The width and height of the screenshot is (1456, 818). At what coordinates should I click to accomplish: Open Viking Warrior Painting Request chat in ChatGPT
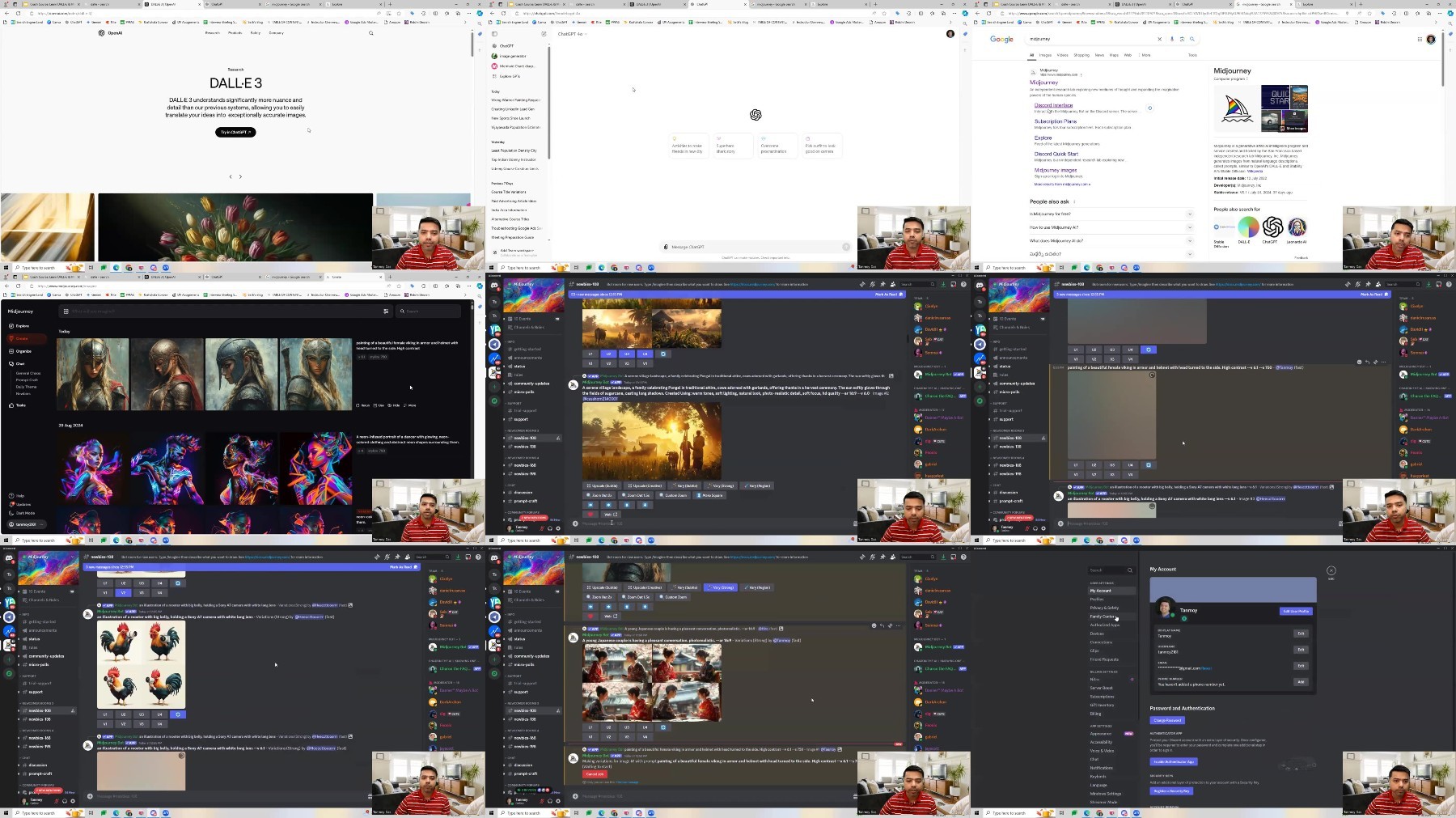click(x=515, y=100)
